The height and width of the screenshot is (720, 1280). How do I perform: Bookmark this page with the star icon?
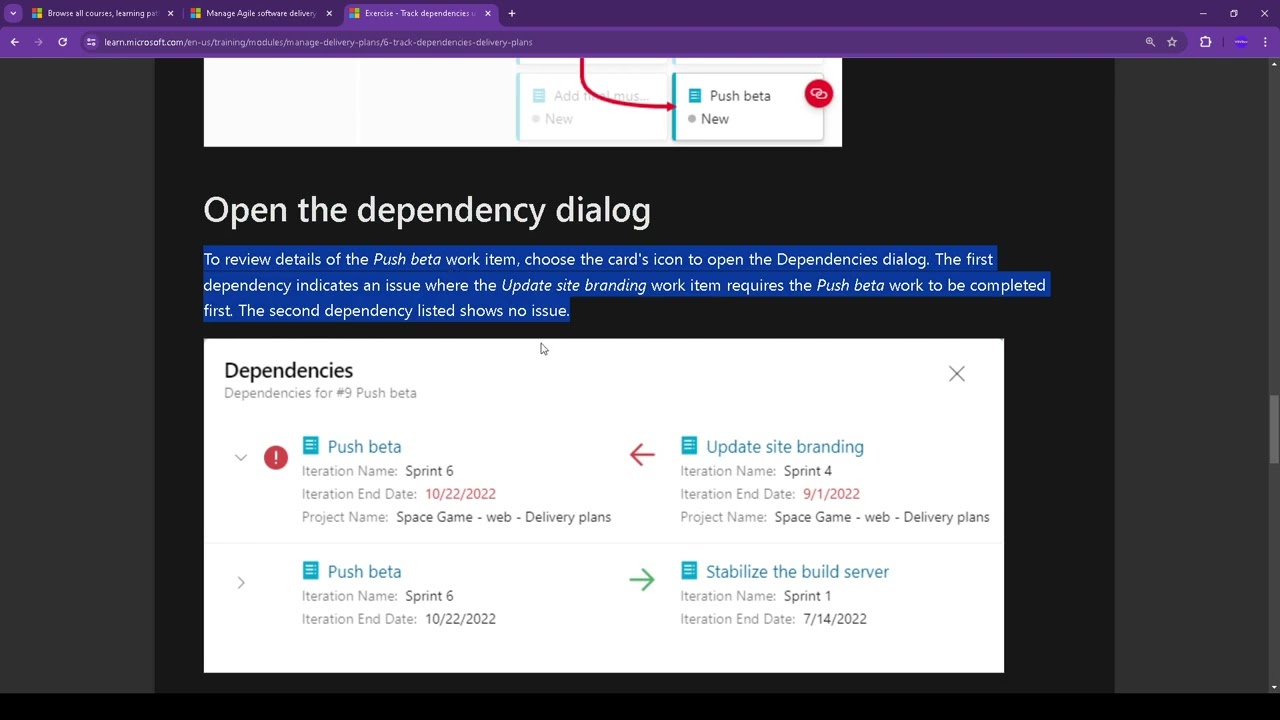[1172, 42]
